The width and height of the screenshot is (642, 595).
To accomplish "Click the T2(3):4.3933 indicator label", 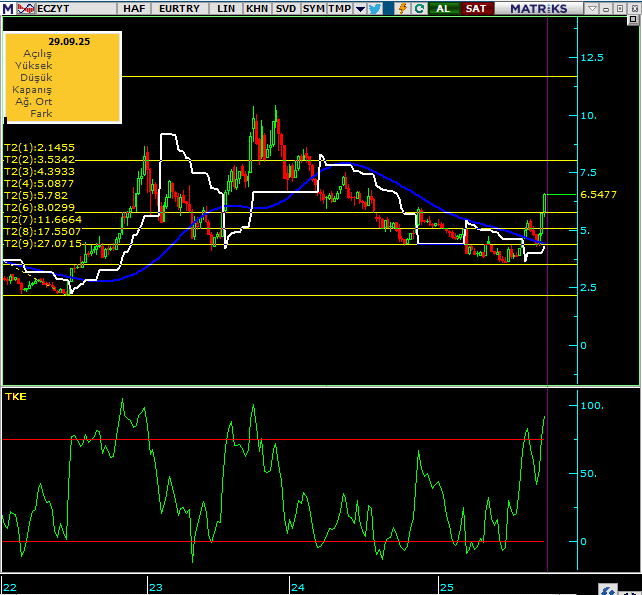I will tap(39, 171).
